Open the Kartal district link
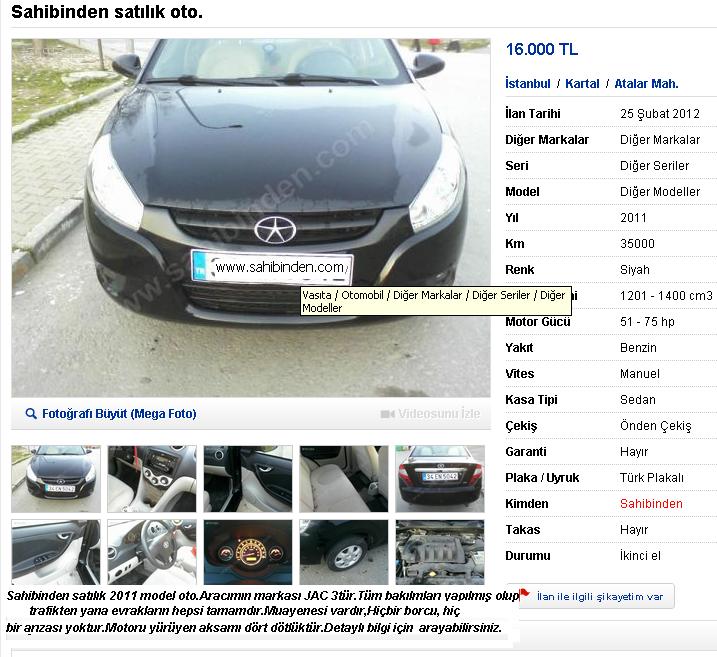 point(582,84)
